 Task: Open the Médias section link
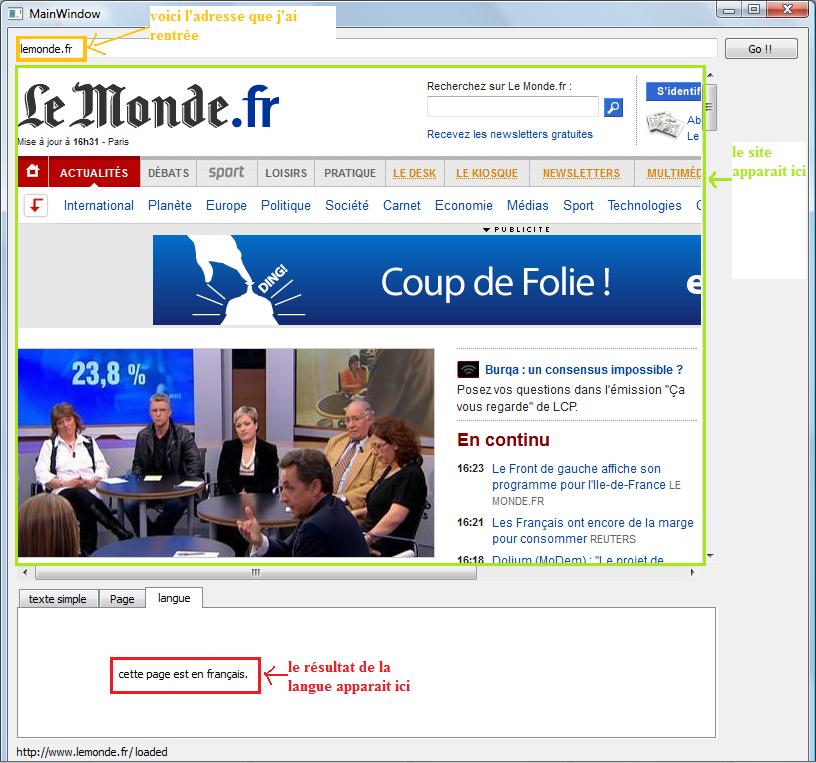coord(528,206)
